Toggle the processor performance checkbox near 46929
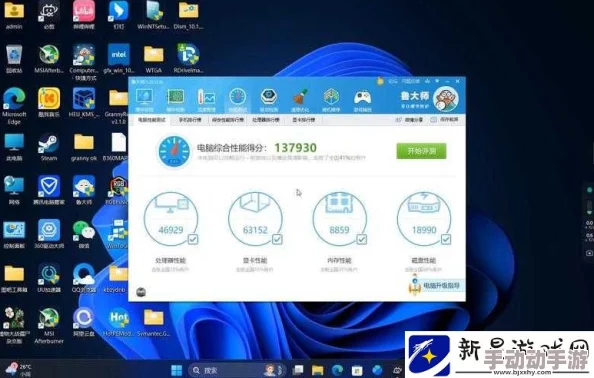 pos(193,239)
